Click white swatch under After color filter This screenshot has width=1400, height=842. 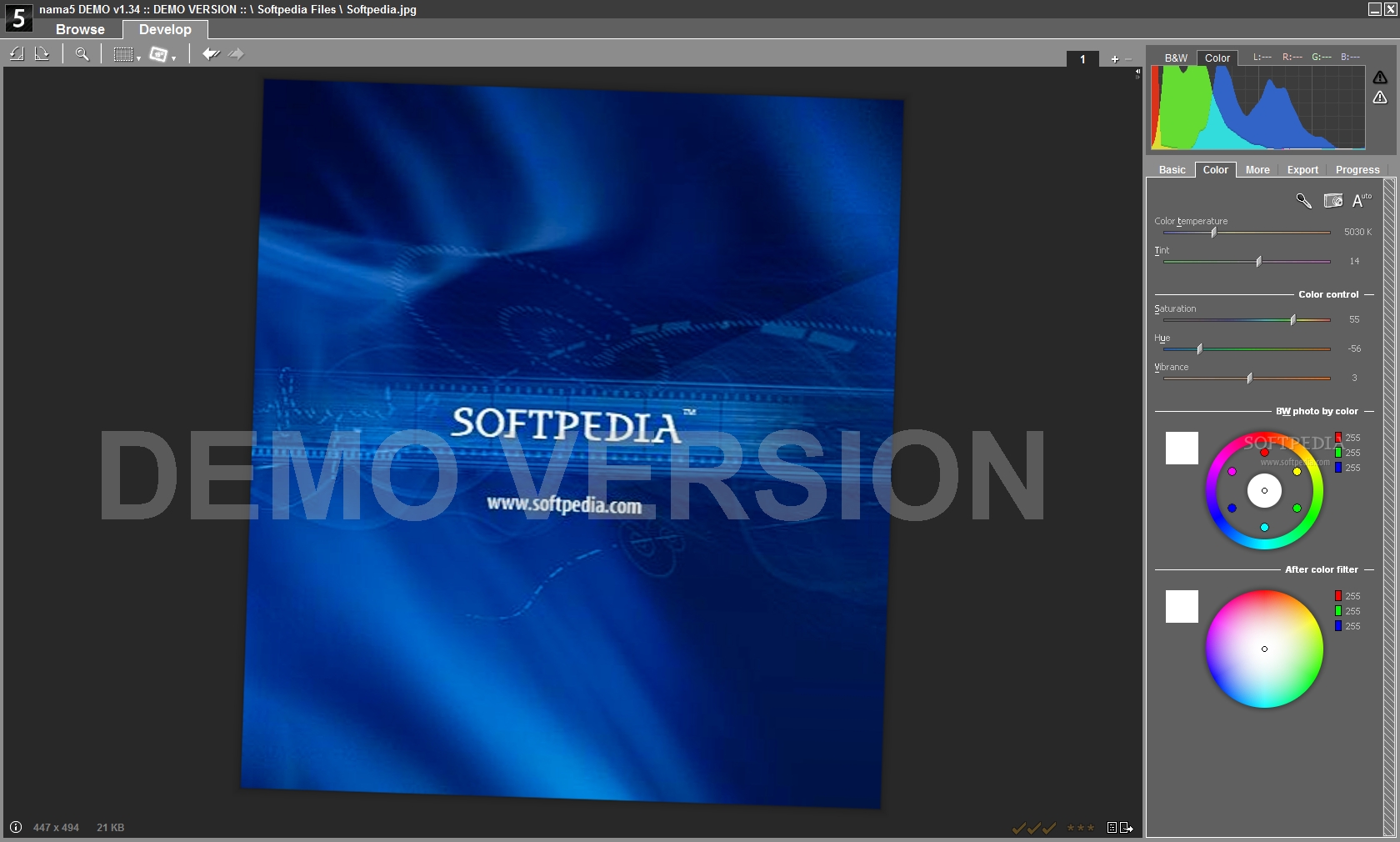1182,606
